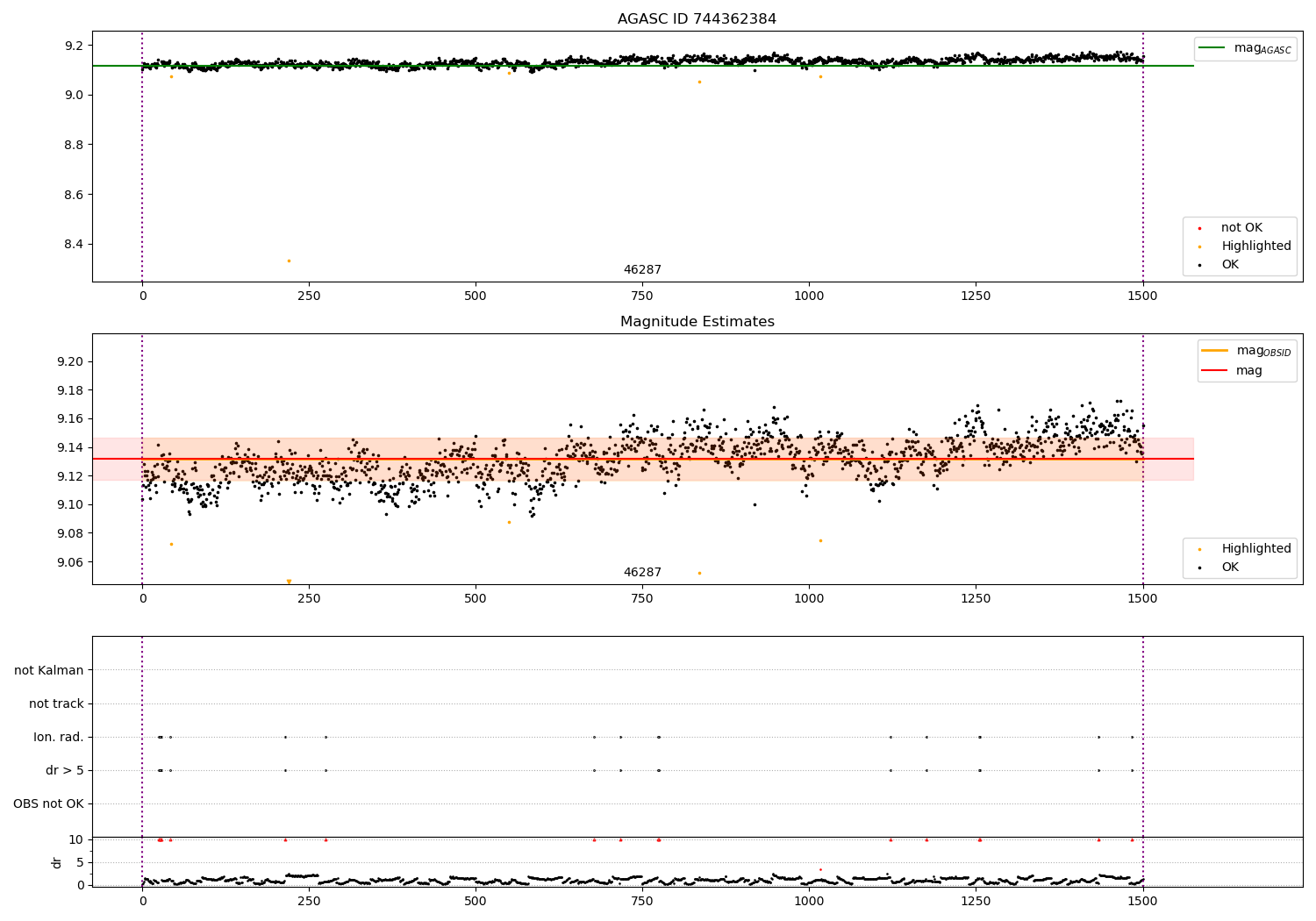The width and height of the screenshot is (1316, 921).
Task: Click 'Highlighted' in the middle plot legend
Action: (1255, 549)
